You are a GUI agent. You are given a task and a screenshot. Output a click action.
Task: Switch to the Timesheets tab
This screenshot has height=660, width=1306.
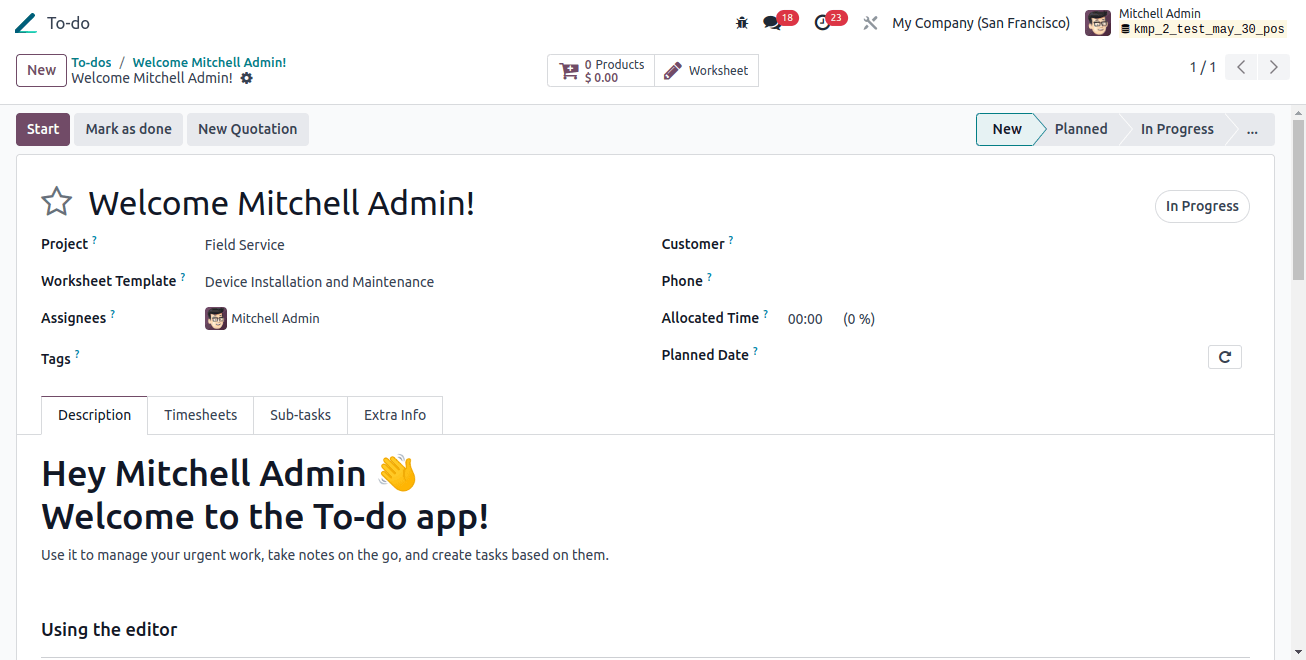click(x=201, y=415)
